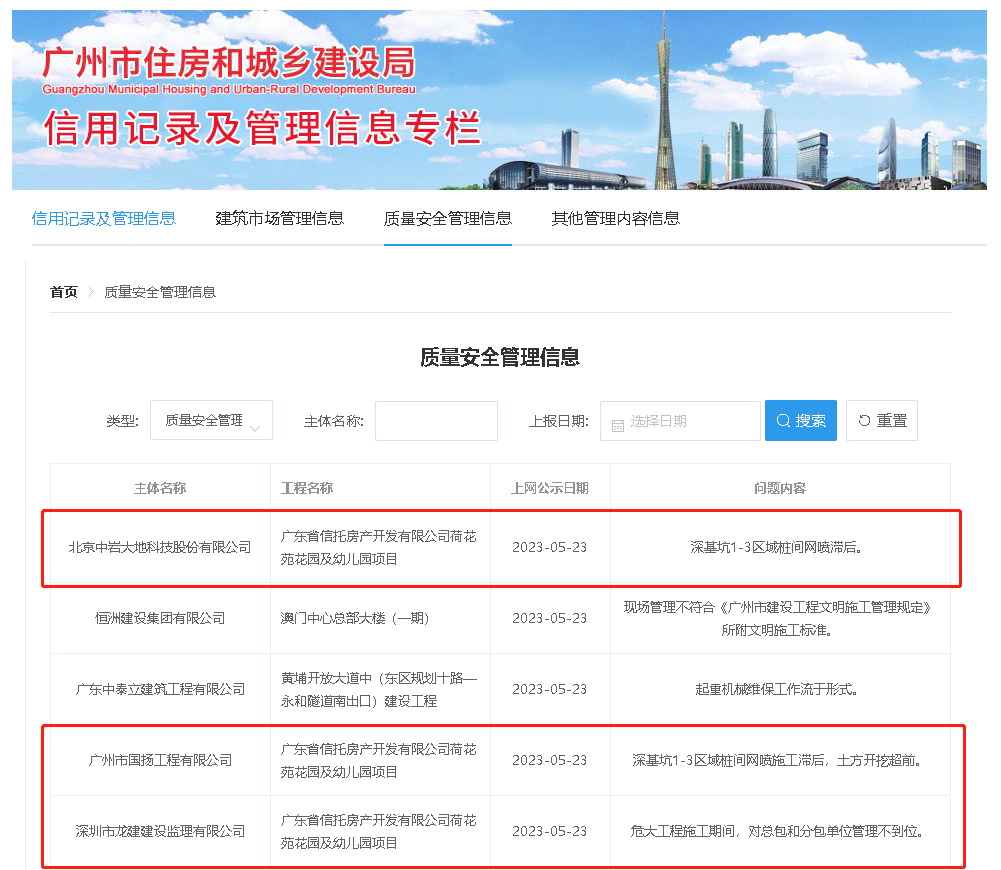This screenshot has width=1001, height=870.
Task: Click the blue 搜索 button
Action: (801, 420)
